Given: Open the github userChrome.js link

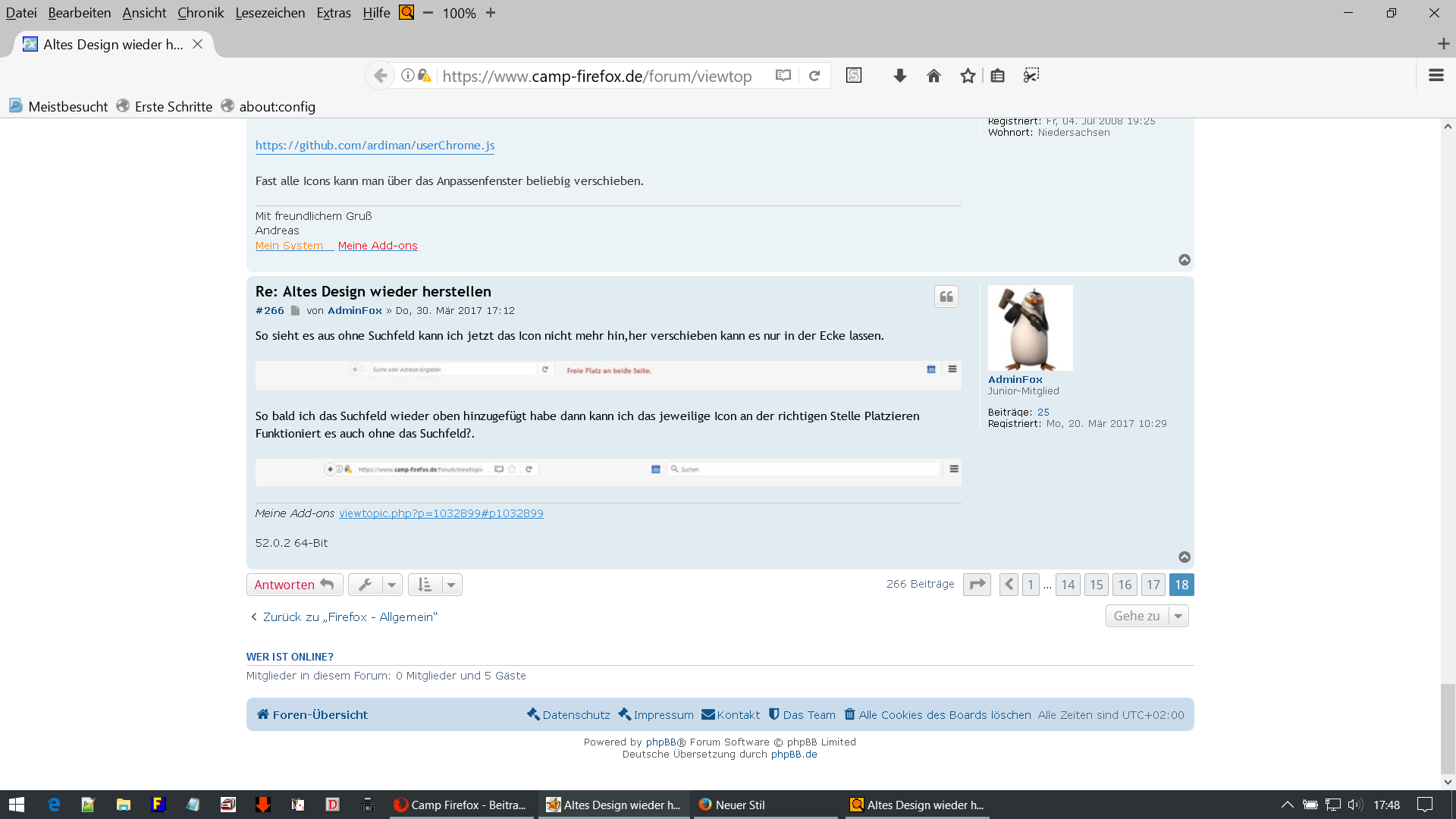Looking at the screenshot, I should tap(375, 145).
